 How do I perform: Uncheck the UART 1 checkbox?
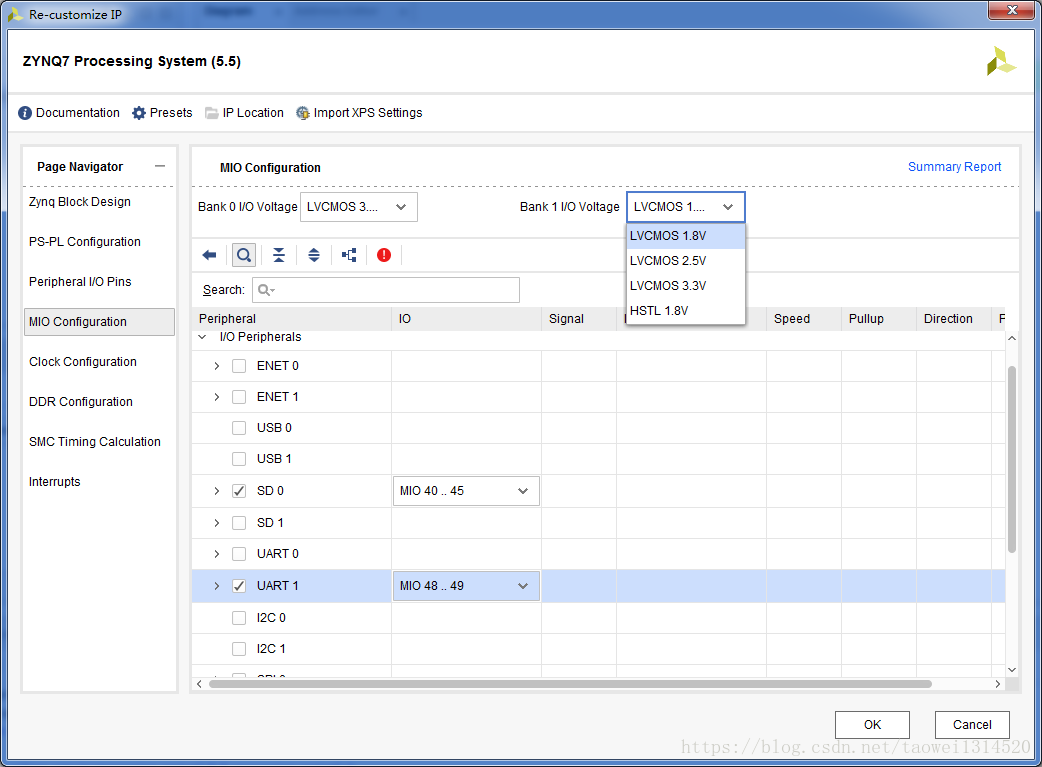pos(239,586)
